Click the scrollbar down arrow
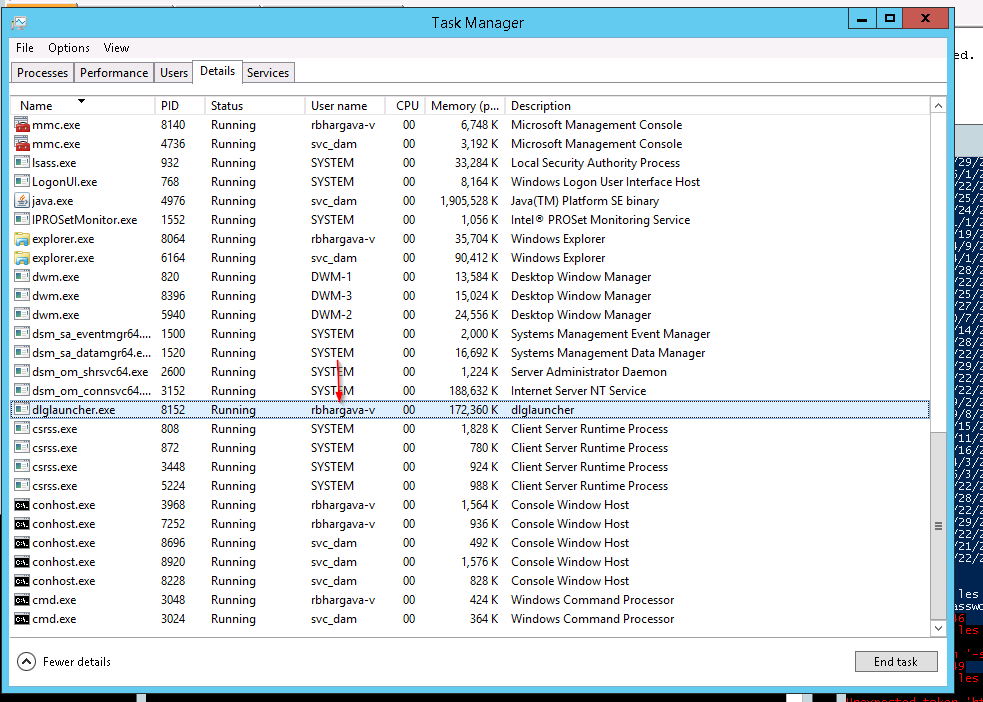 (938, 628)
